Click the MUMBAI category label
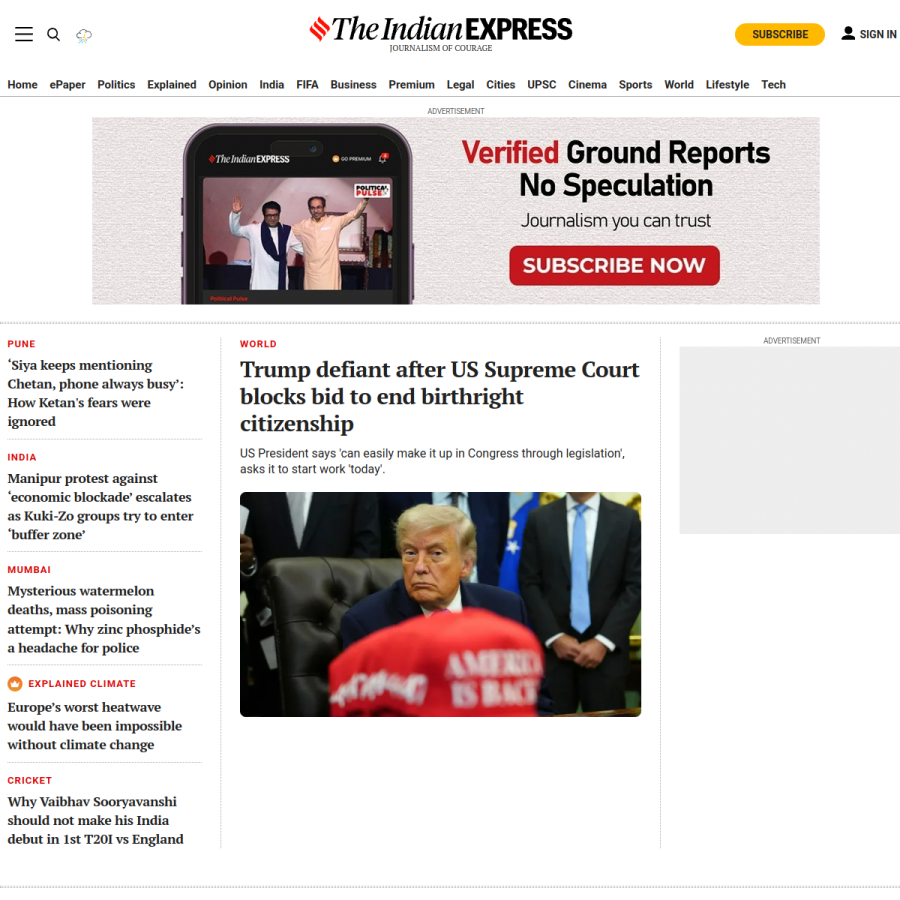This screenshot has width=900, height=900. pyautogui.click(x=29, y=569)
